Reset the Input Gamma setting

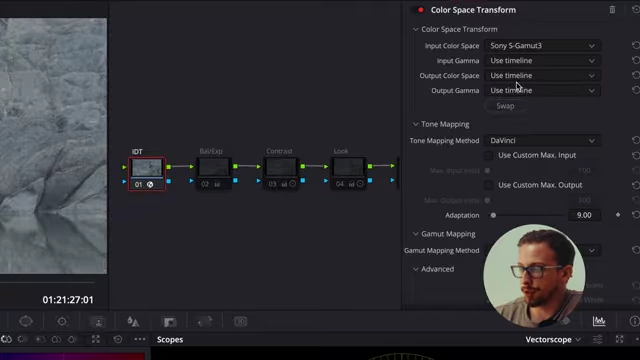[636, 60]
